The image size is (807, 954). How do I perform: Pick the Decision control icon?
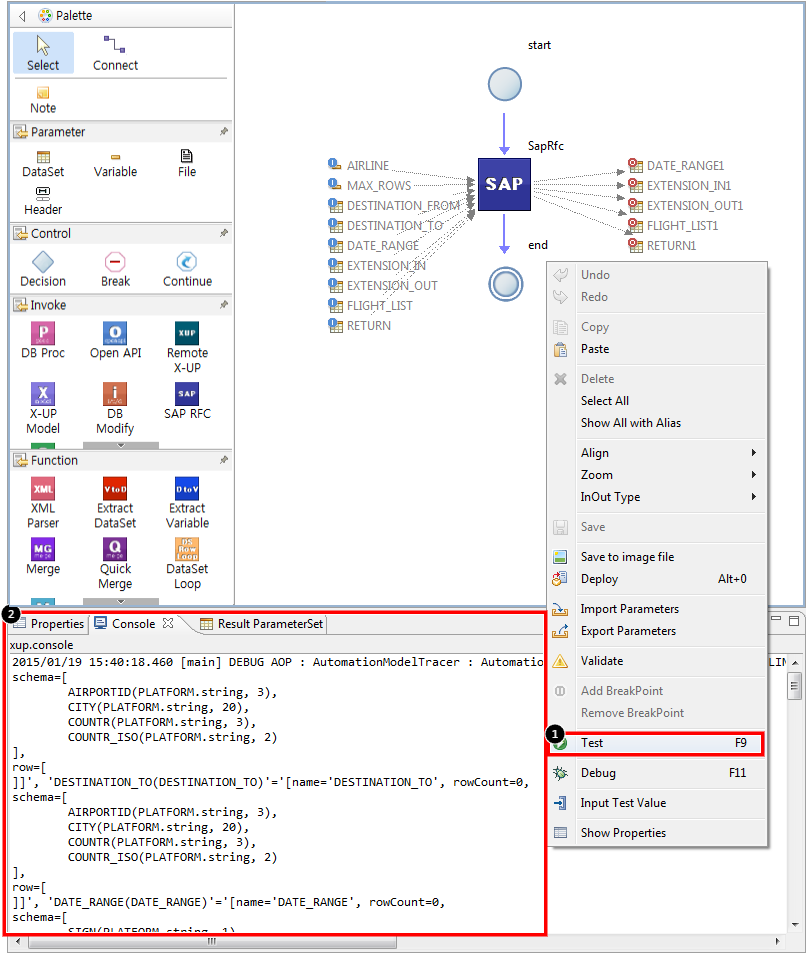43,270
